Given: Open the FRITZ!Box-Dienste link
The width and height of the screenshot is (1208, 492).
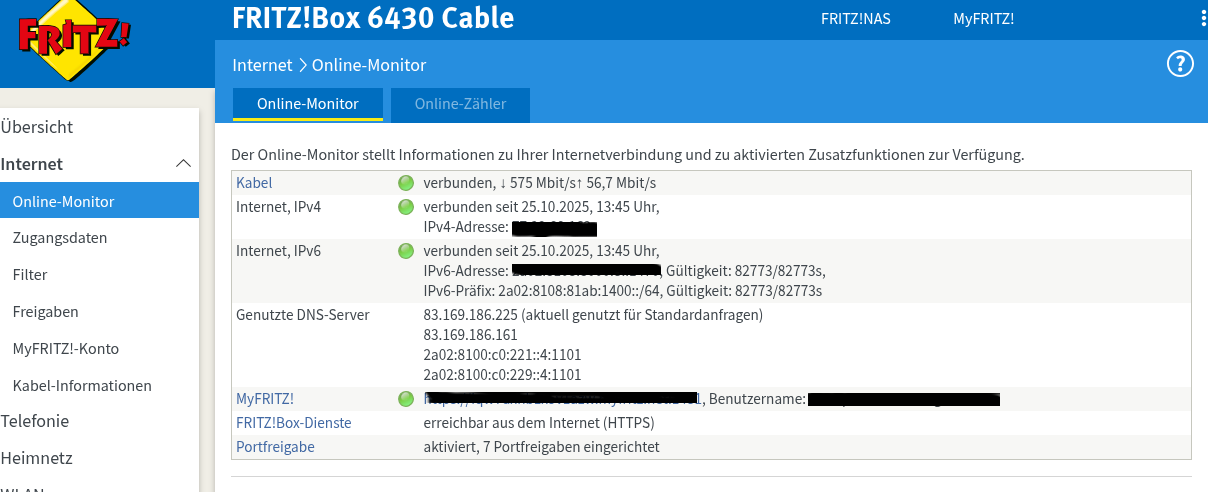Looking at the screenshot, I should [x=294, y=423].
